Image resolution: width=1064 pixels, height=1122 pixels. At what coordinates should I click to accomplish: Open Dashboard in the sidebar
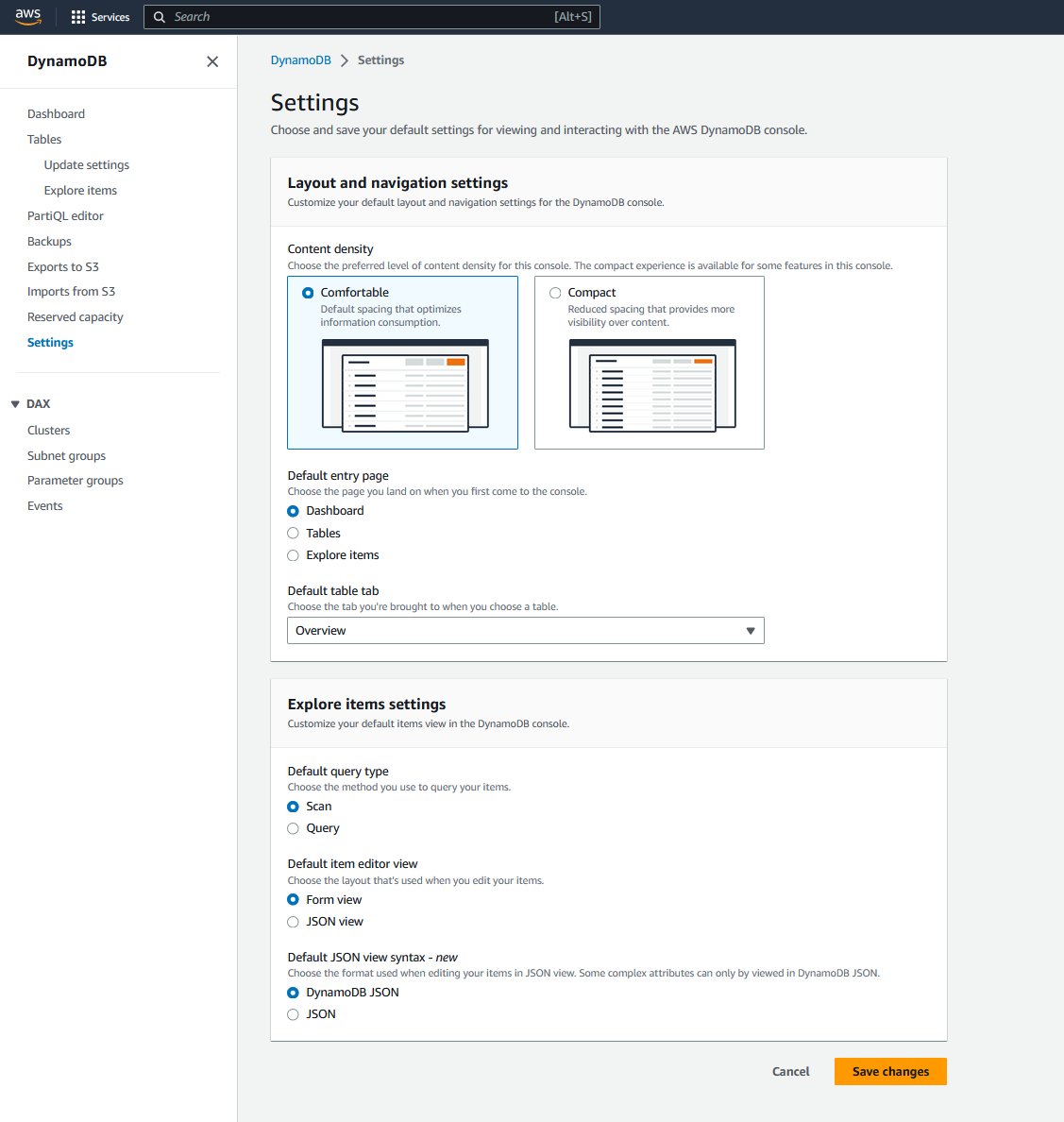56,113
